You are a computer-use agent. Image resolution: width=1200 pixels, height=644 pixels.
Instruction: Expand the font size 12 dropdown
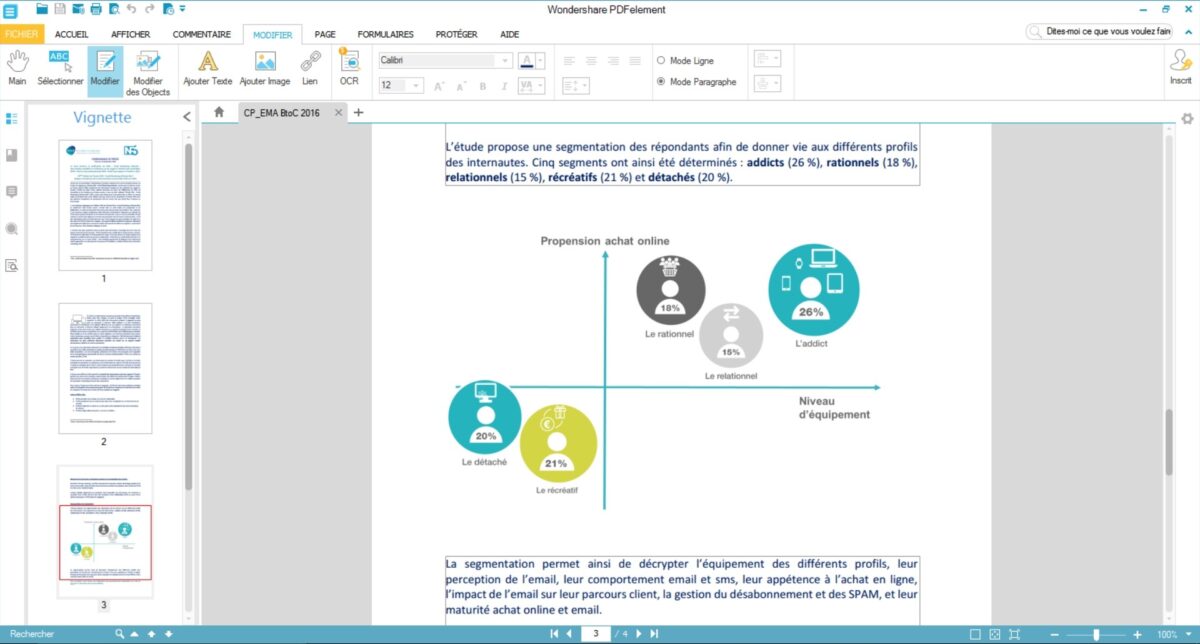414,87
